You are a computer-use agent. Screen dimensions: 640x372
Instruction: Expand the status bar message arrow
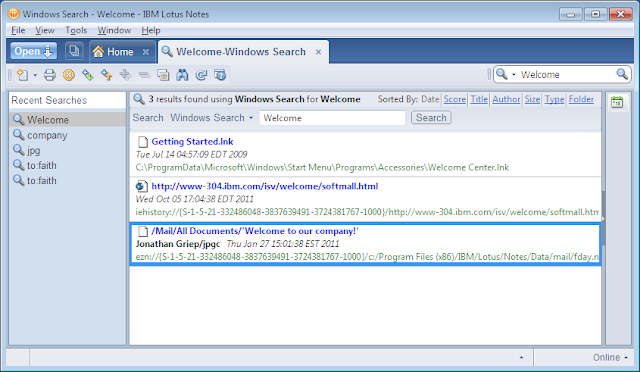(521, 357)
